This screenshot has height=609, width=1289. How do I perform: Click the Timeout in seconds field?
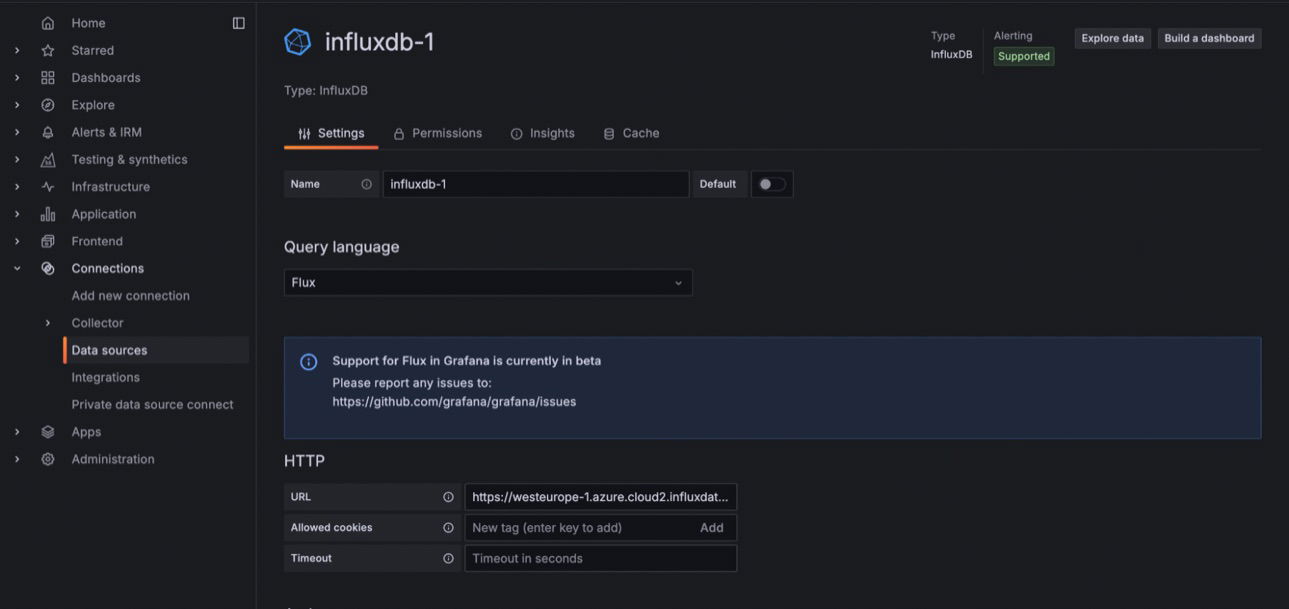click(600, 559)
